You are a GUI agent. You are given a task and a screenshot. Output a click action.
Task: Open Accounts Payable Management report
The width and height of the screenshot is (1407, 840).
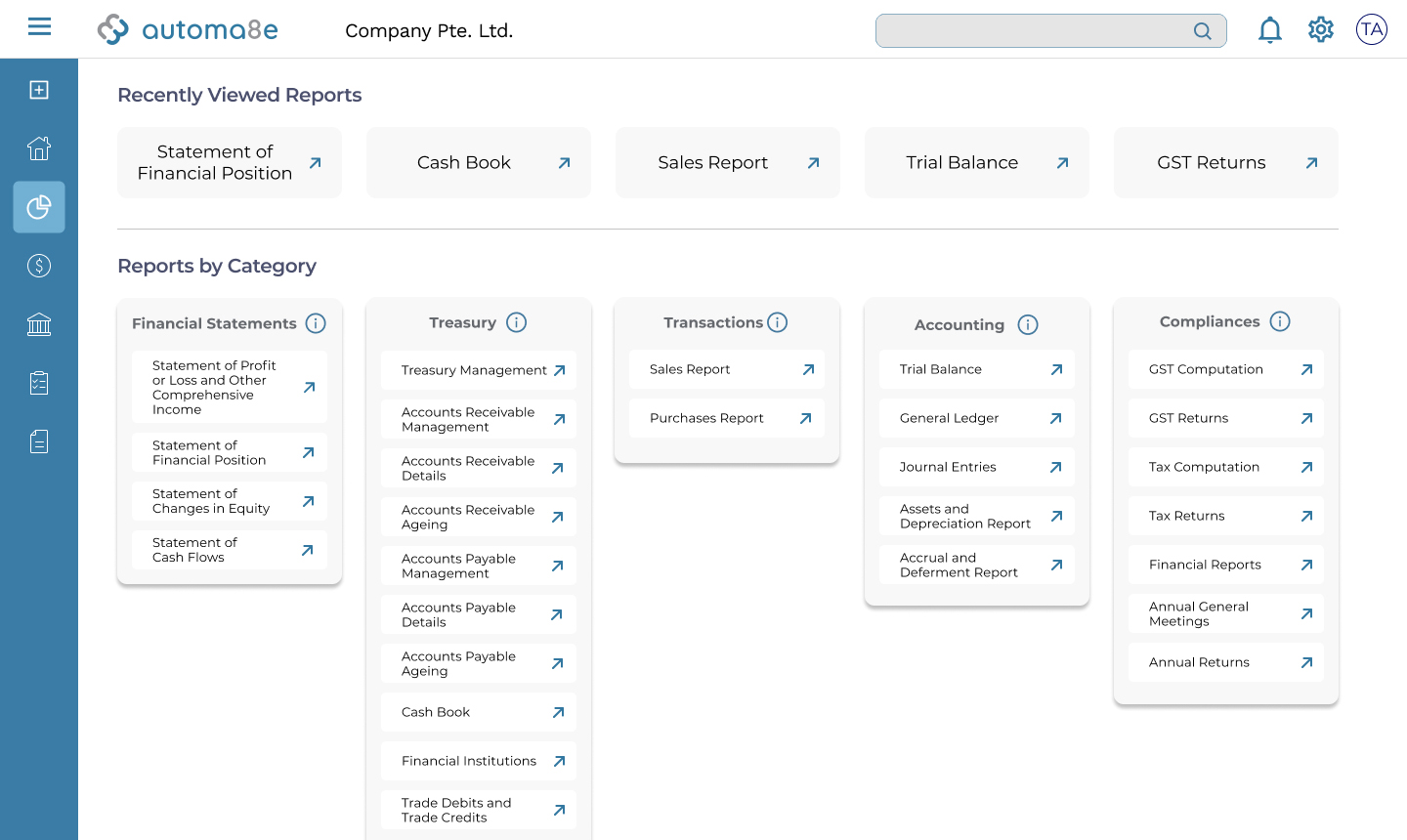[479, 566]
